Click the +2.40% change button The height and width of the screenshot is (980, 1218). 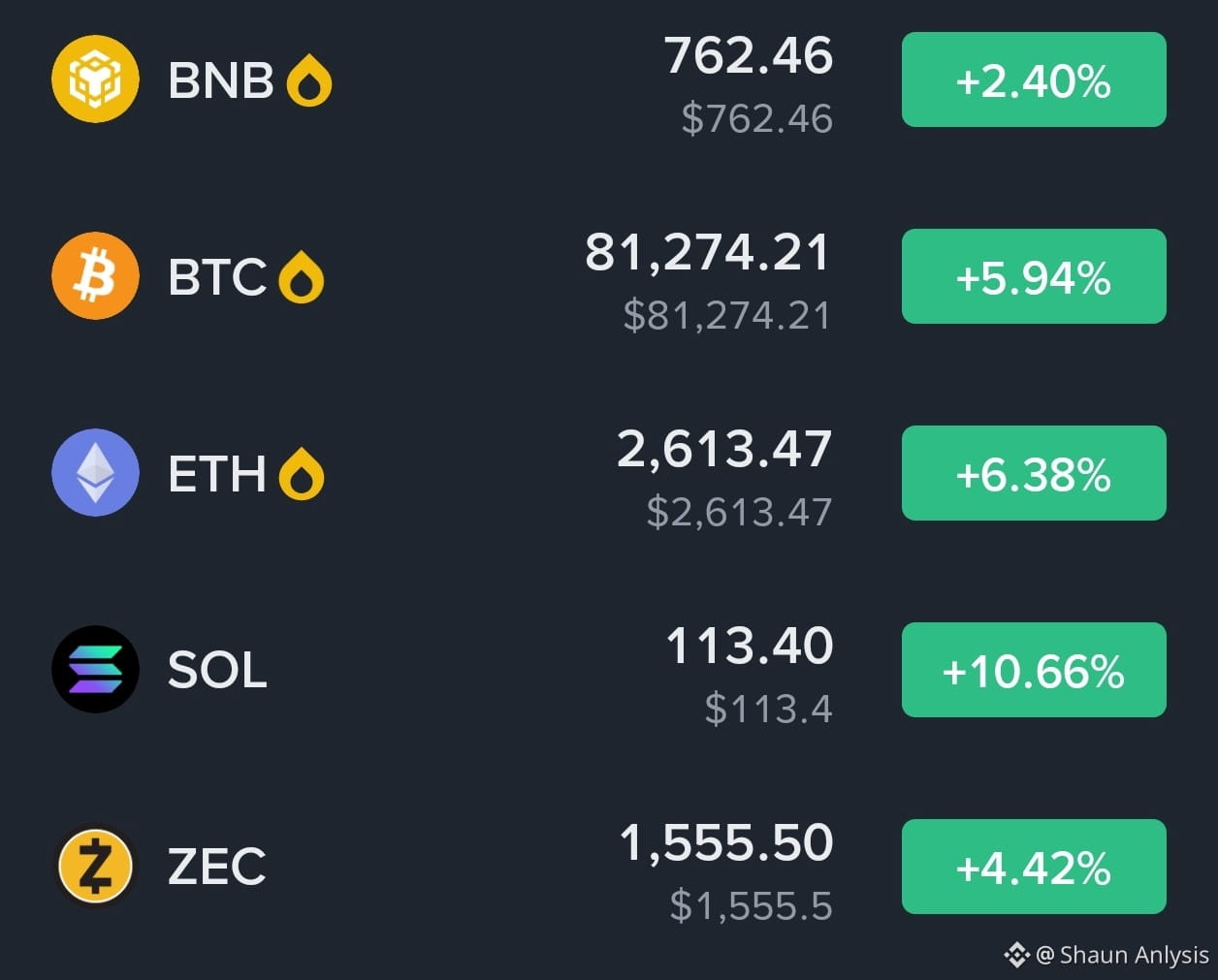point(1034,79)
